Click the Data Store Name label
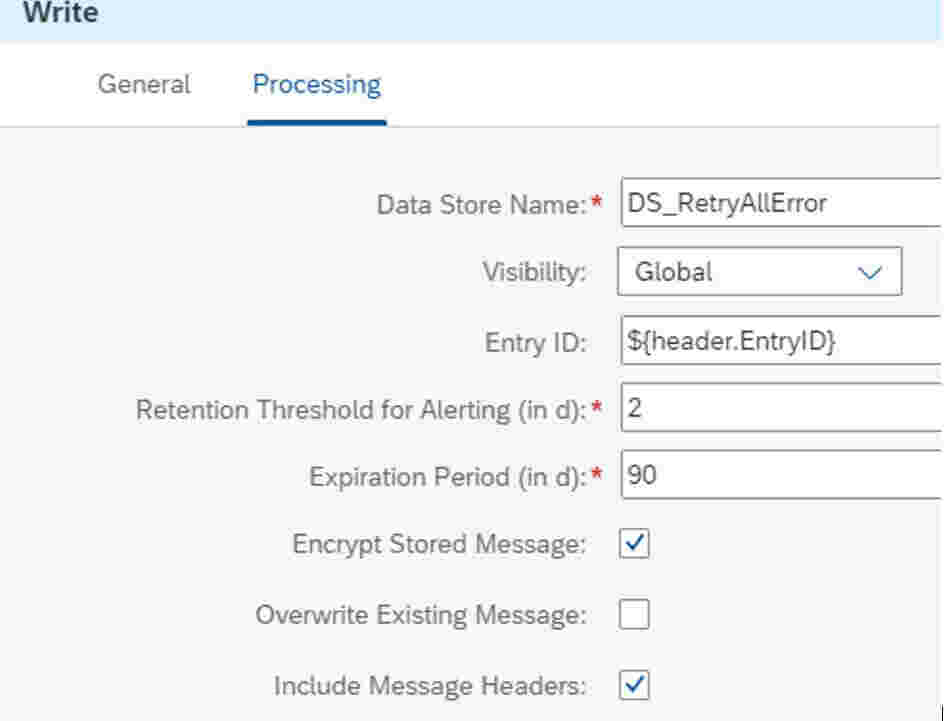945x721 pixels. 482,204
